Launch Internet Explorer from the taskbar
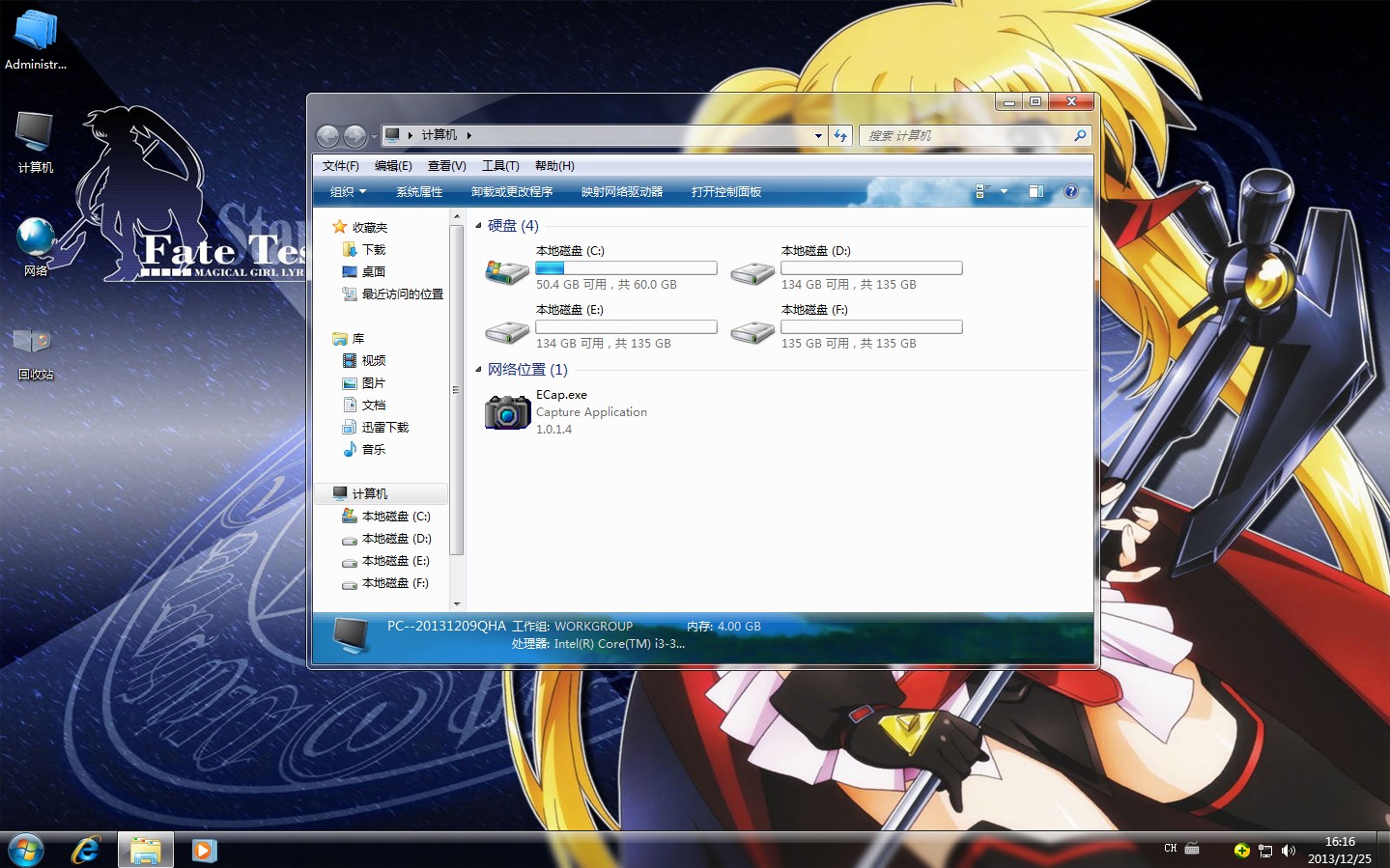 [86, 851]
